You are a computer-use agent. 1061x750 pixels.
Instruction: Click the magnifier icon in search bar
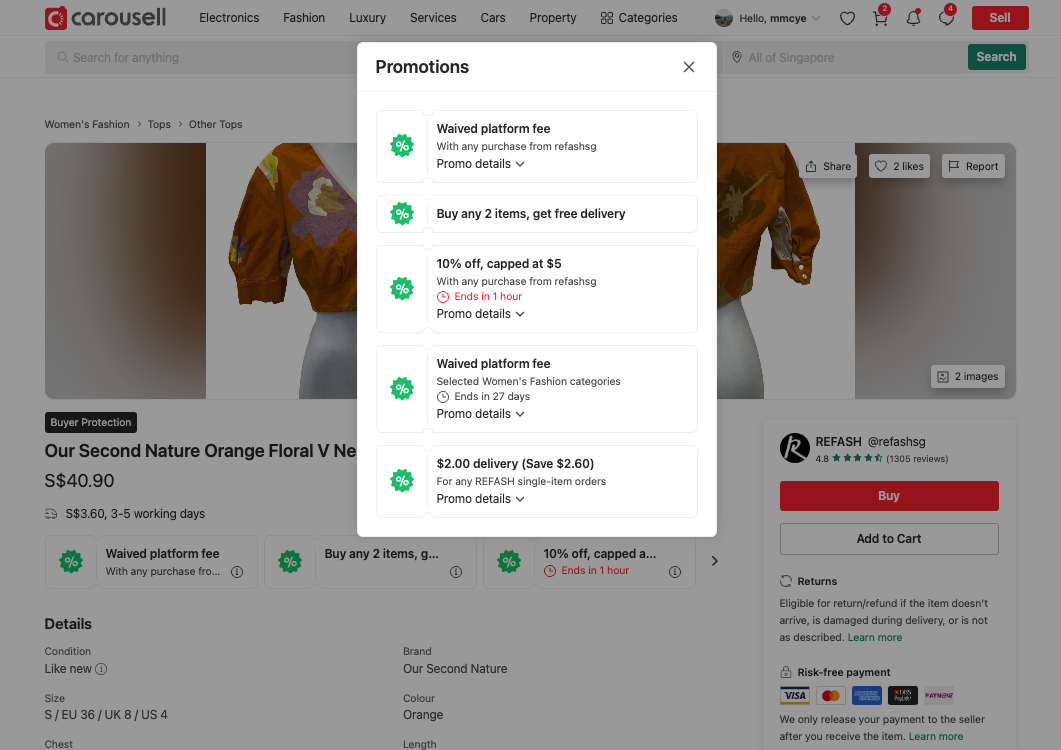[x=62, y=58]
